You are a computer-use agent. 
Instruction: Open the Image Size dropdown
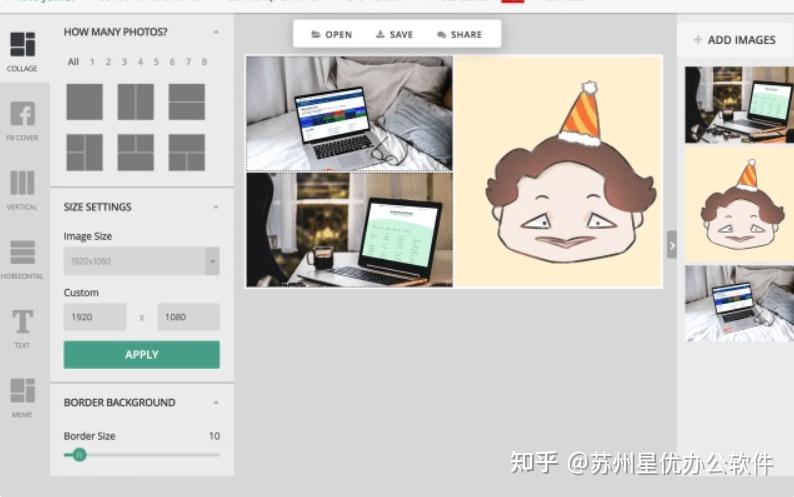(x=142, y=261)
